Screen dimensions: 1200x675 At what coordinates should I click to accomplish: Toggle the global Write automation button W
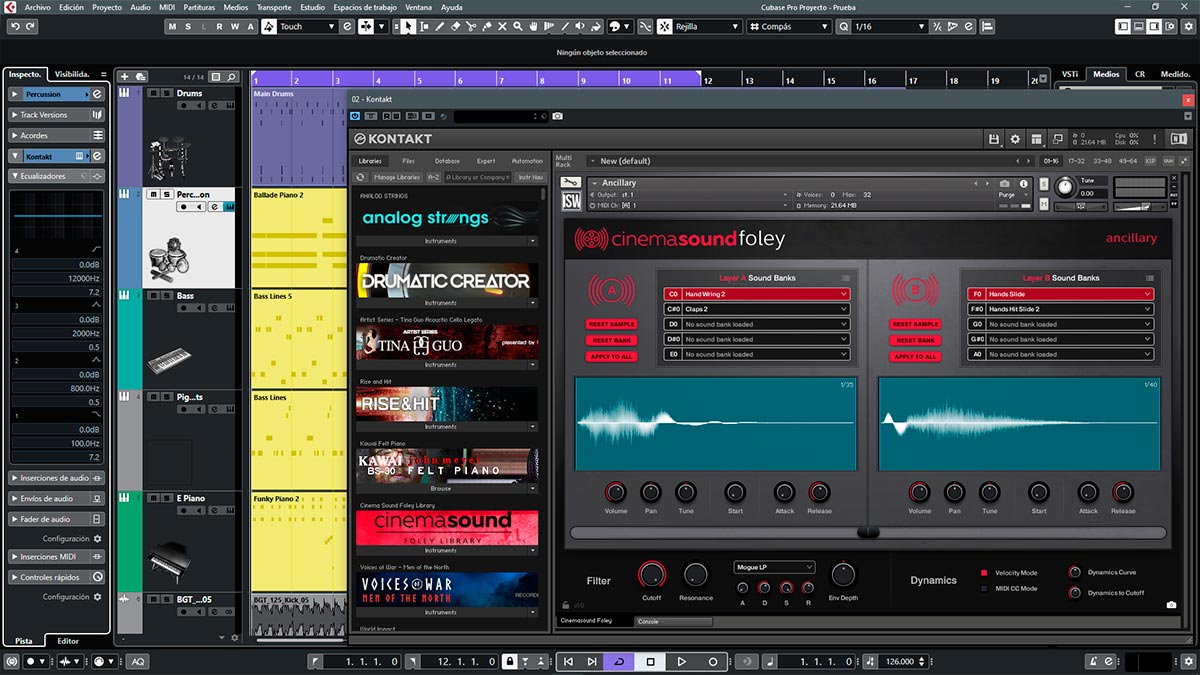pos(235,27)
